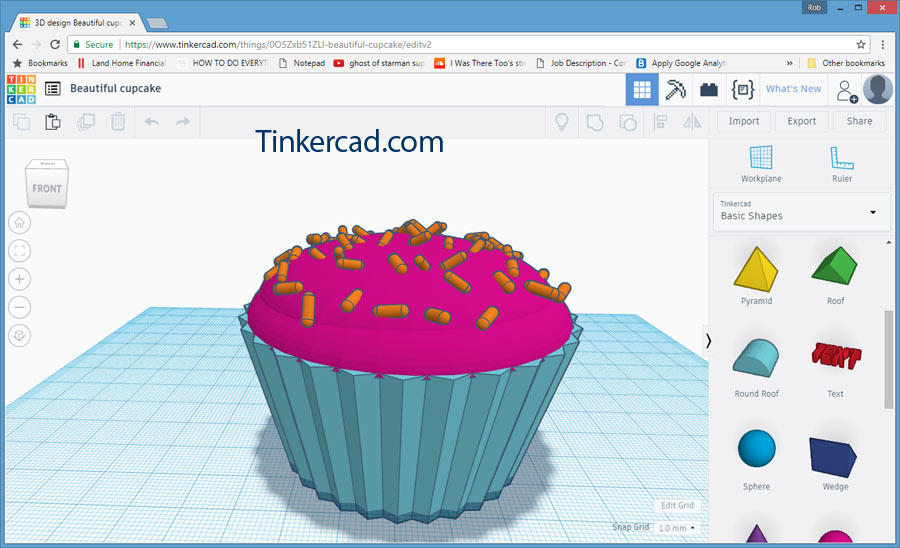
Task: Click the Paste clipboard icon
Action: 53,122
